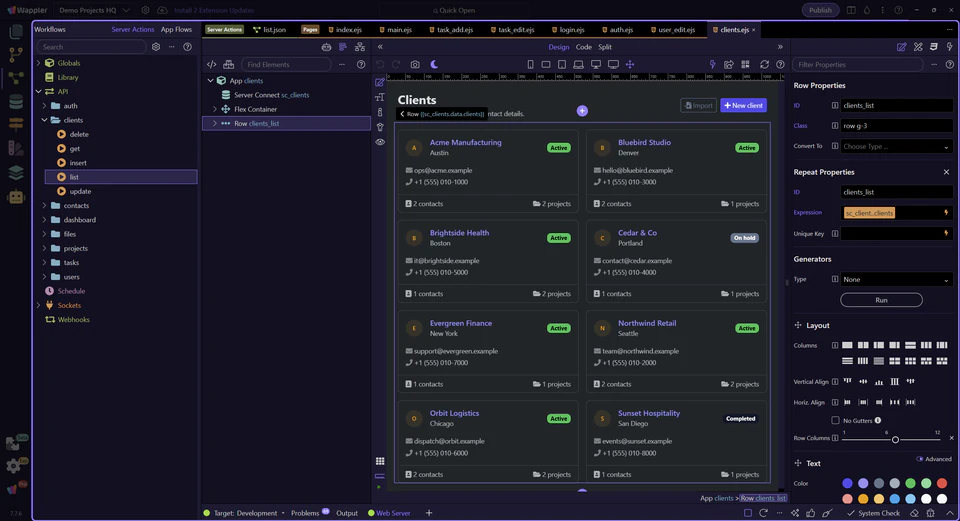Open the Convert To Choose Type dropdown
Screen dimensions: 960x521
pos(896,146)
